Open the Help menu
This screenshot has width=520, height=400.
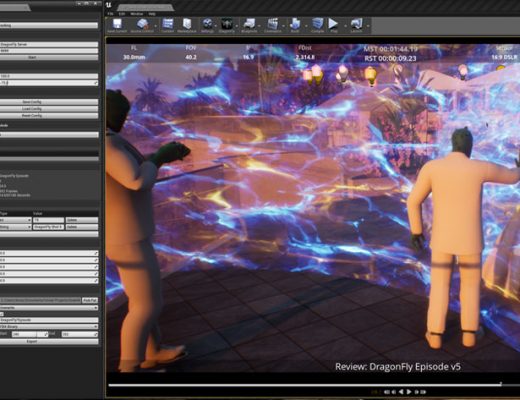point(152,14)
